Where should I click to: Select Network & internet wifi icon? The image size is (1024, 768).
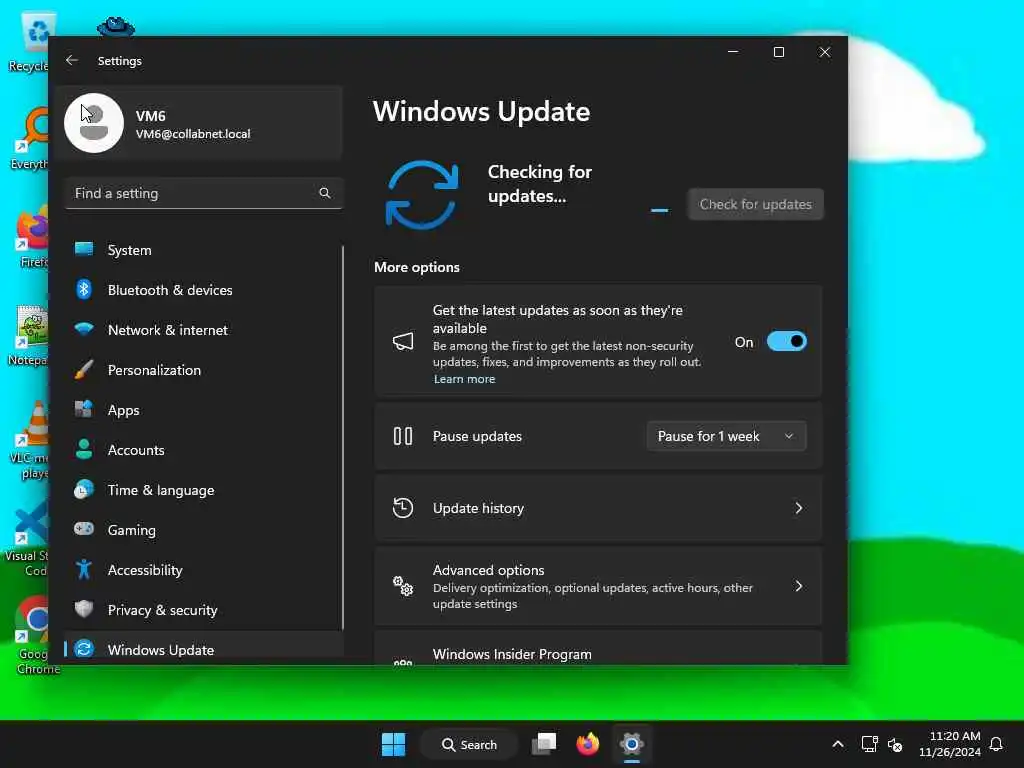[84, 328]
